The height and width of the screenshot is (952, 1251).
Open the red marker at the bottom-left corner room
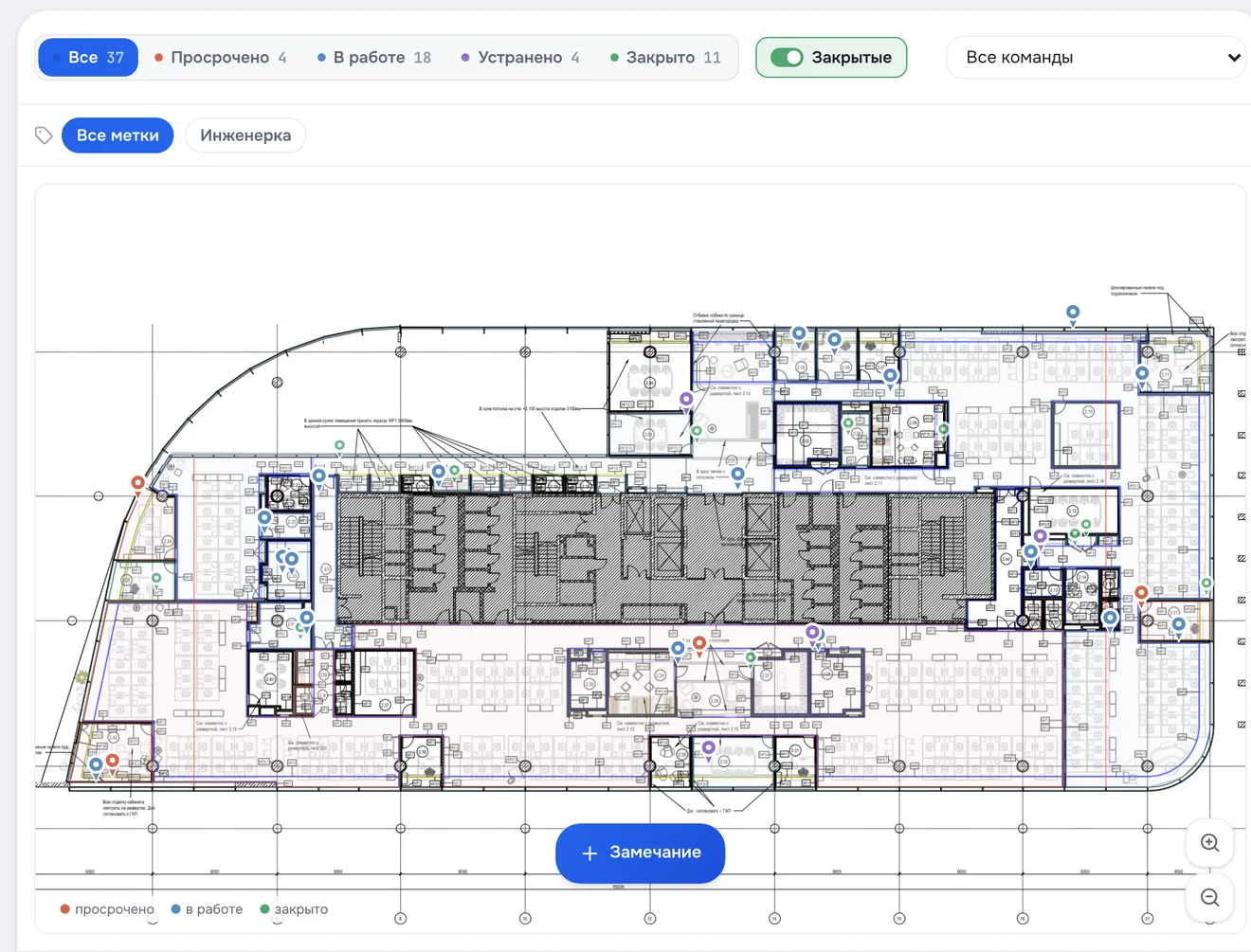113,763
